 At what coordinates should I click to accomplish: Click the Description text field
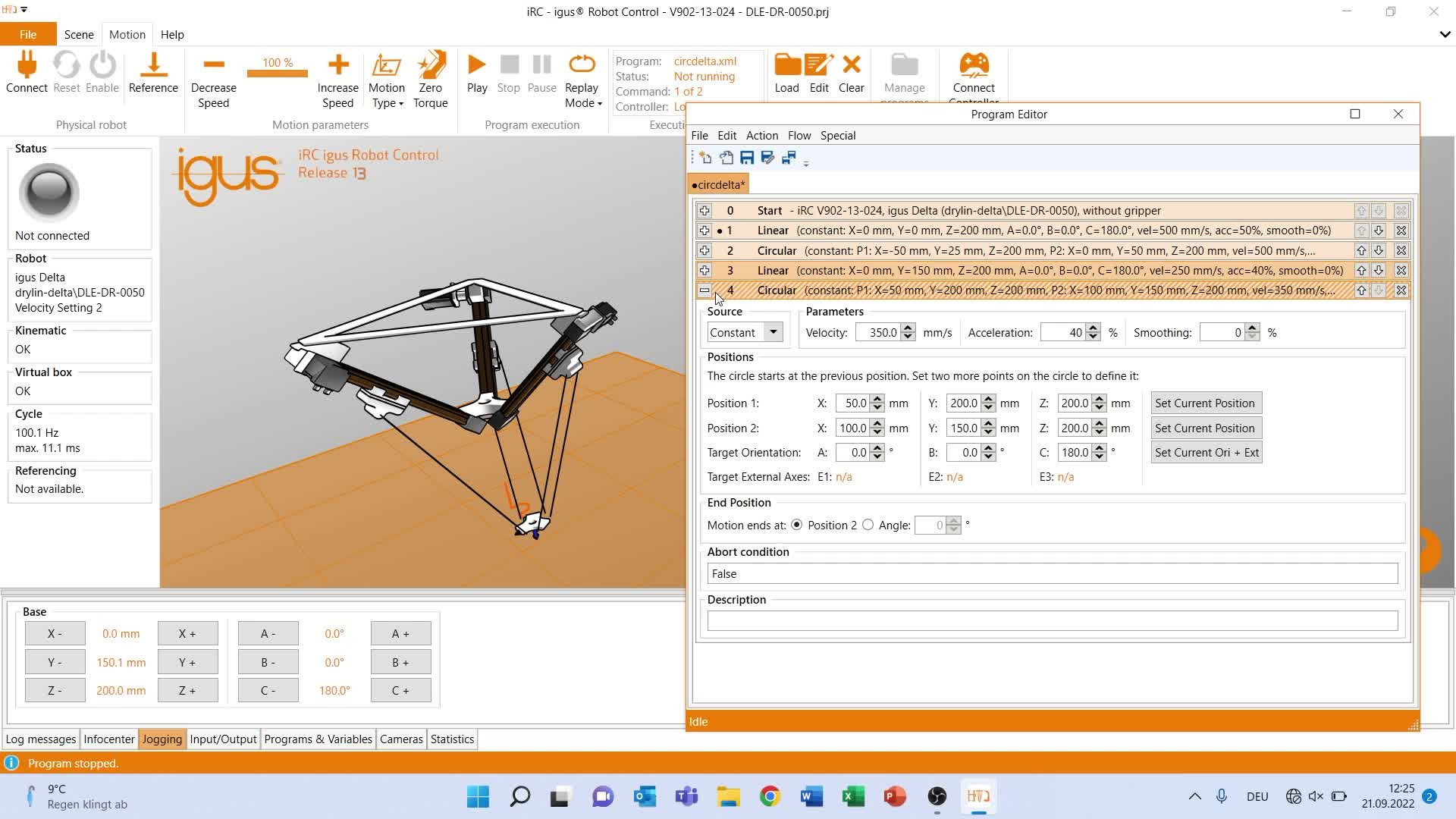(1053, 621)
